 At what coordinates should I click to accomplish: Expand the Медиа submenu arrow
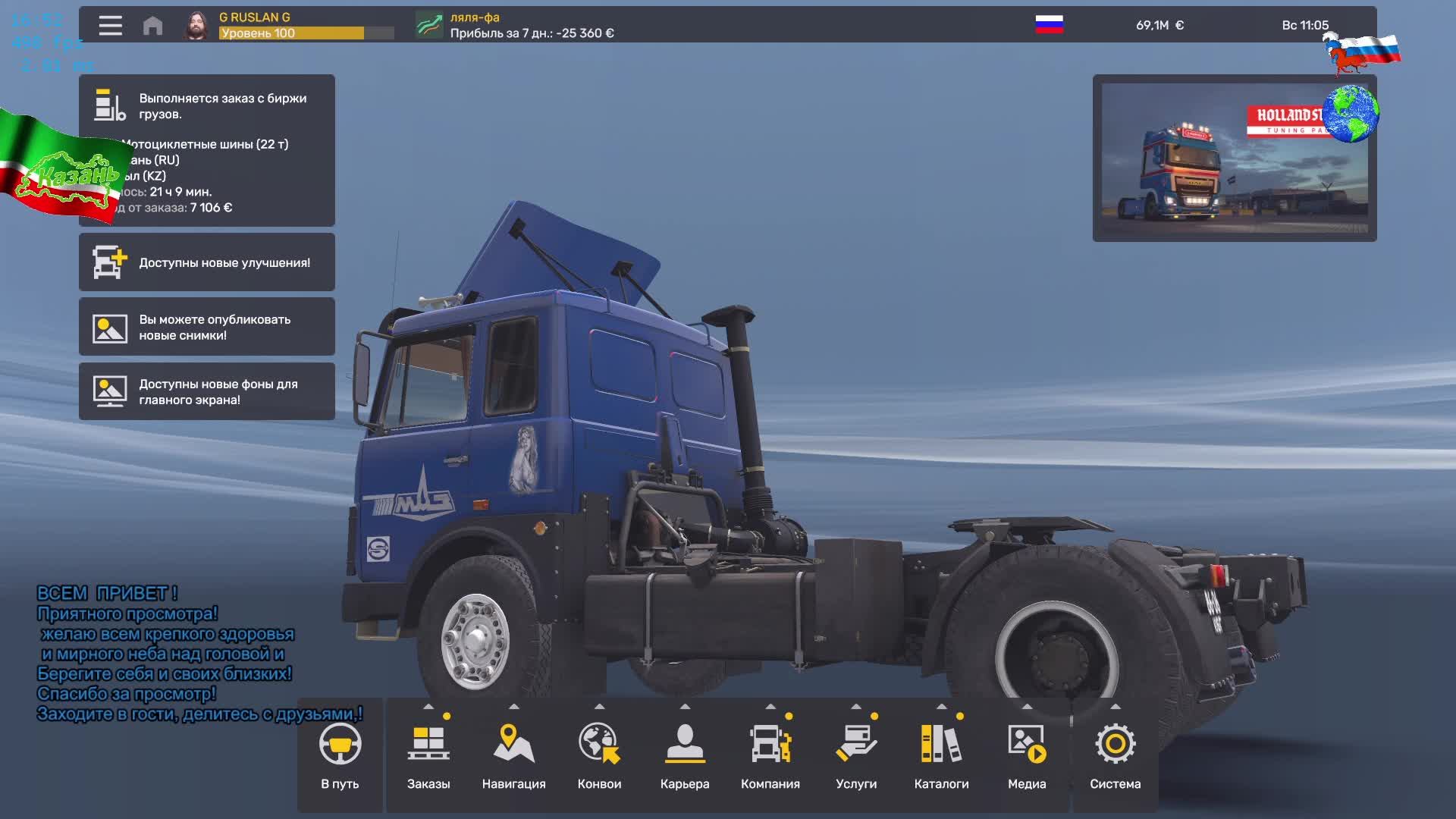1027,707
